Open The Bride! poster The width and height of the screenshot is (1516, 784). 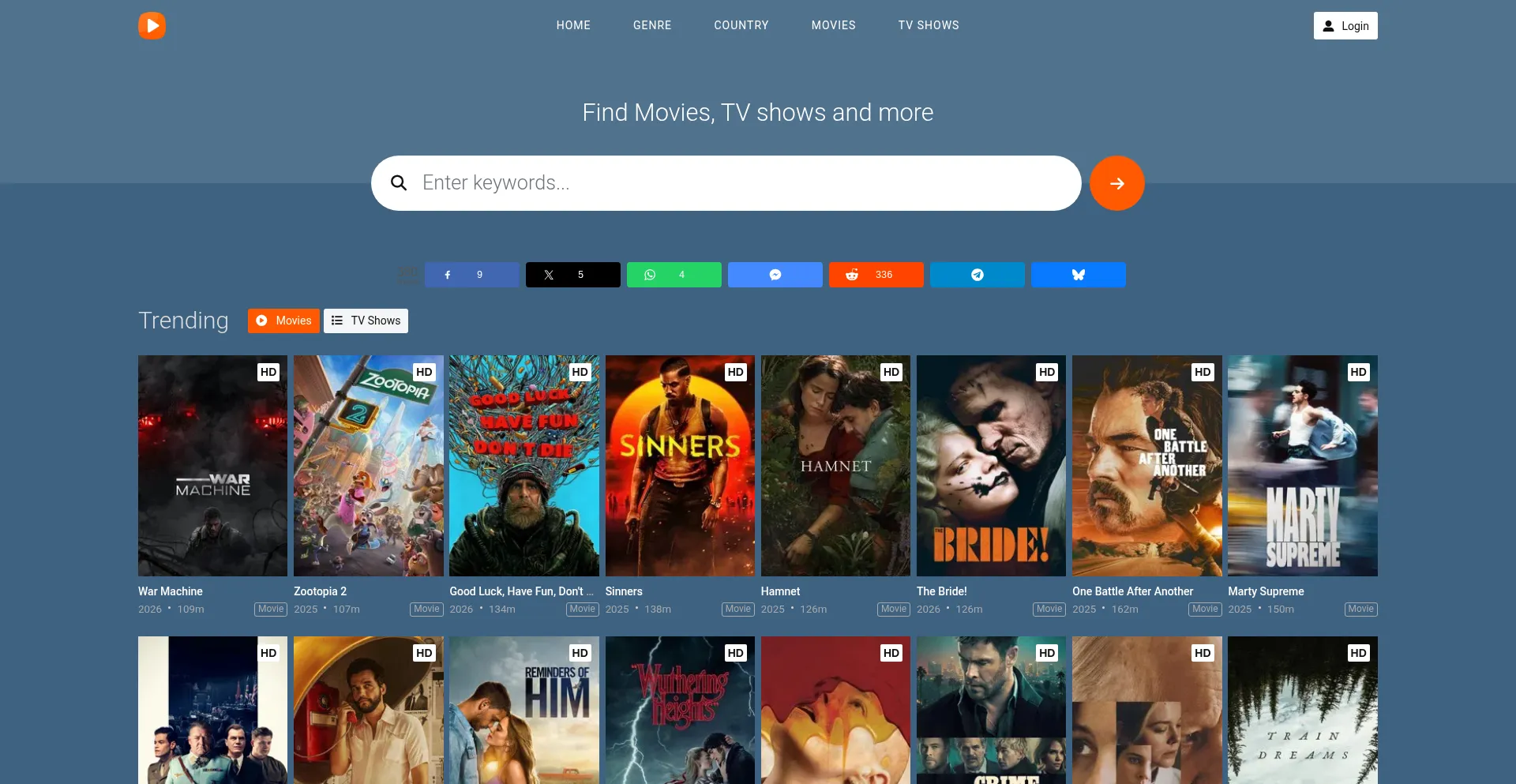click(x=991, y=466)
